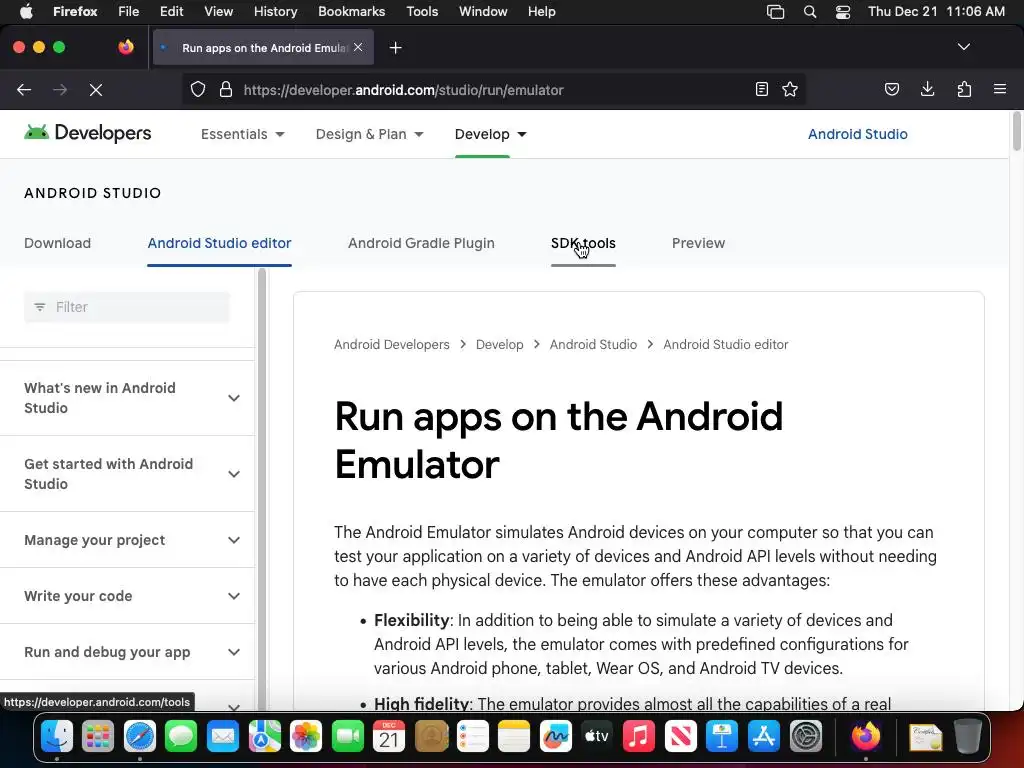
Task: Click the Develop breadcrumb link
Action: click(x=500, y=344)
